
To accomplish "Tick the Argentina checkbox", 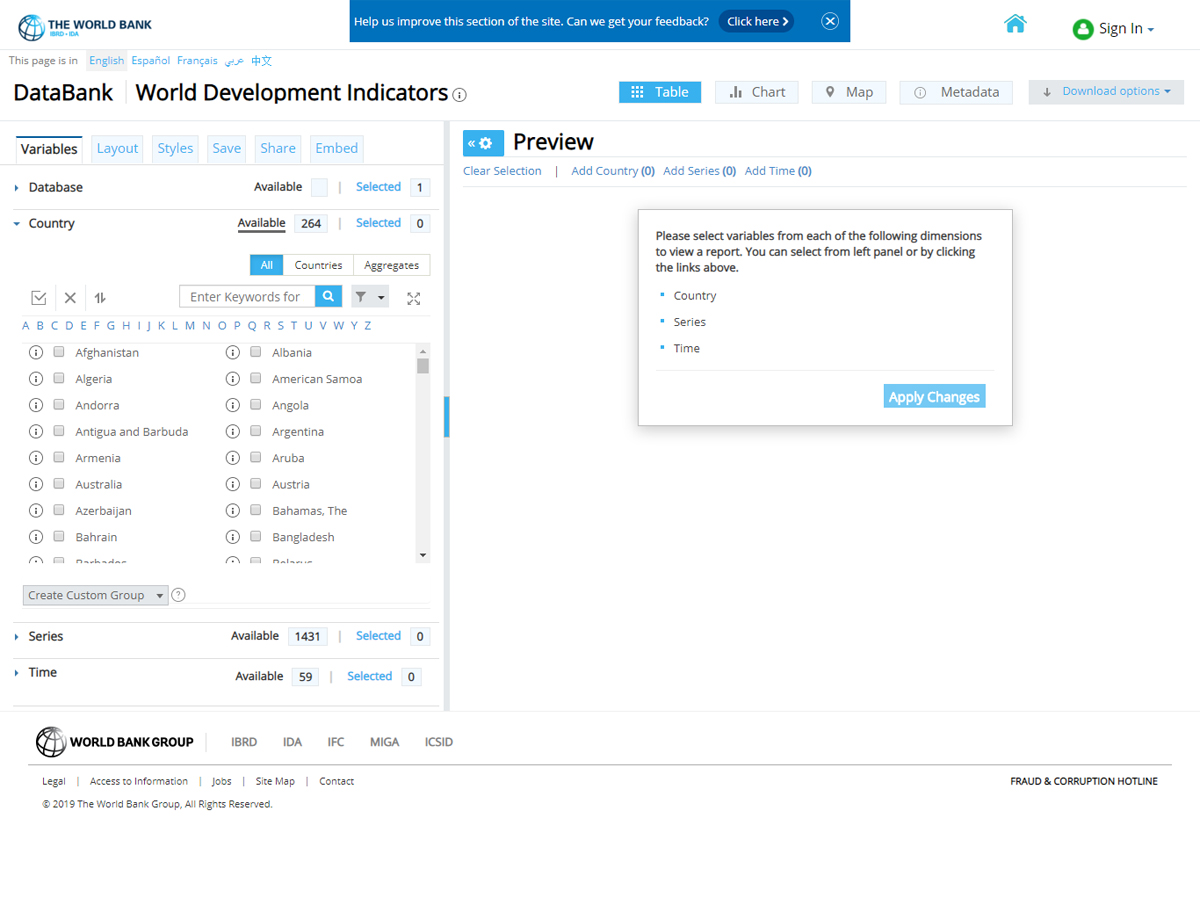I will click(256, 432).
